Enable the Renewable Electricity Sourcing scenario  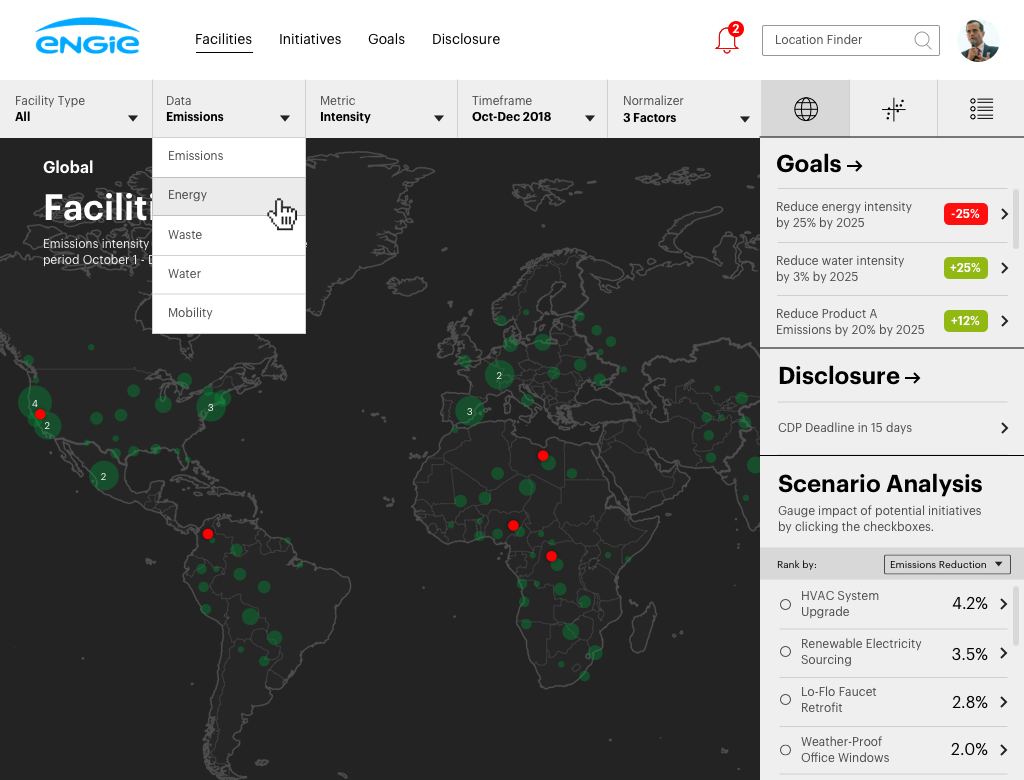point(785,652)
